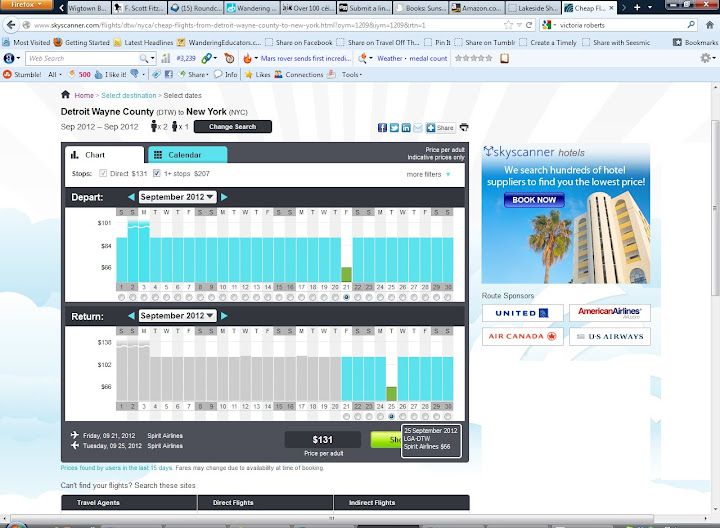Select return radio for September 25
This screenshot has height=528, width=720.
click(x=391, y=416)
